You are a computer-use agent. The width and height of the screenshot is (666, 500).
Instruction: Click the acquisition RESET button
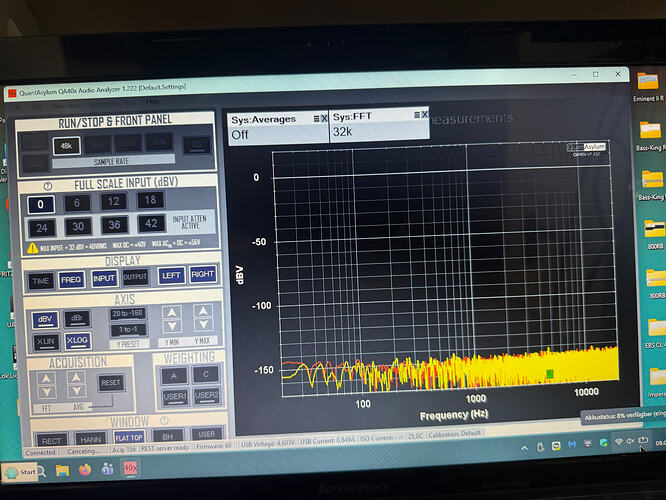pos(111,383)
